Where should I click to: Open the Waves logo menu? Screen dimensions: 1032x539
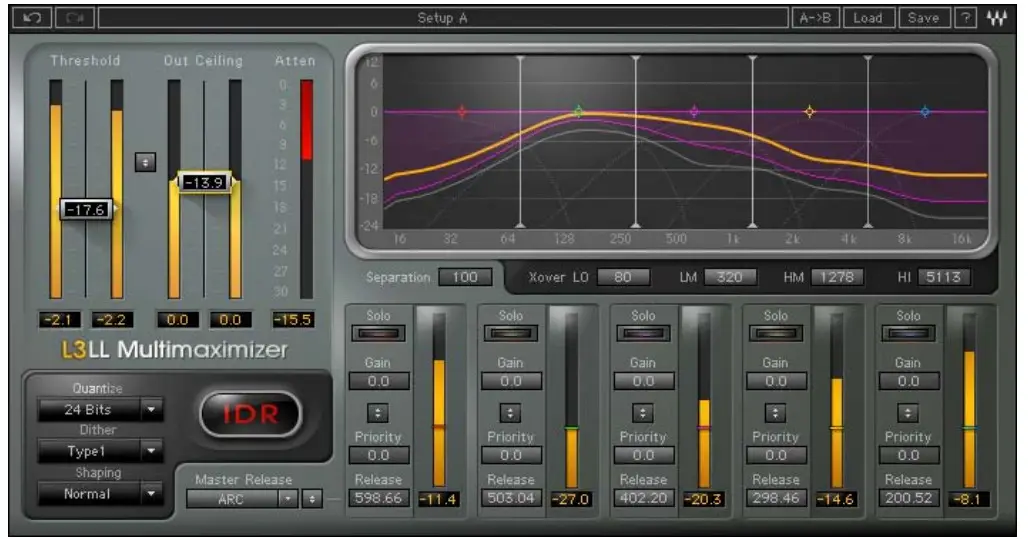coord(996,18)
